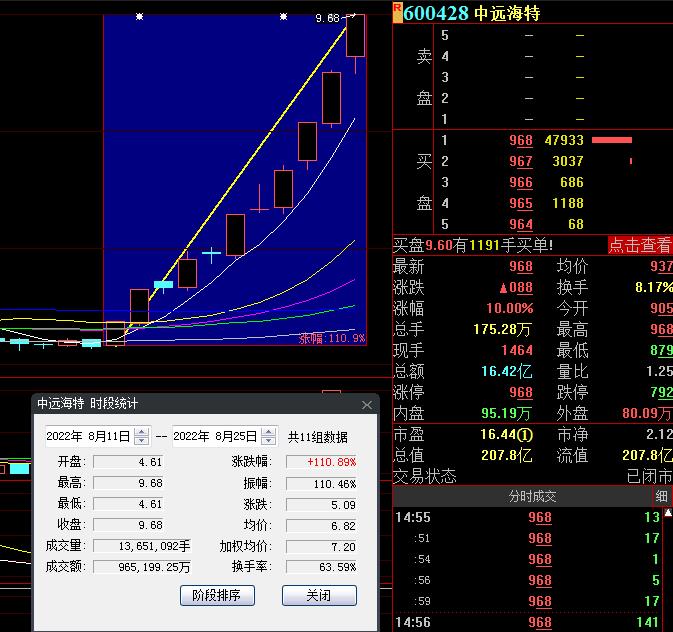Open the 点击查看 link for buy orders
This screenshot has width=673, height=632.
(640, 245)
